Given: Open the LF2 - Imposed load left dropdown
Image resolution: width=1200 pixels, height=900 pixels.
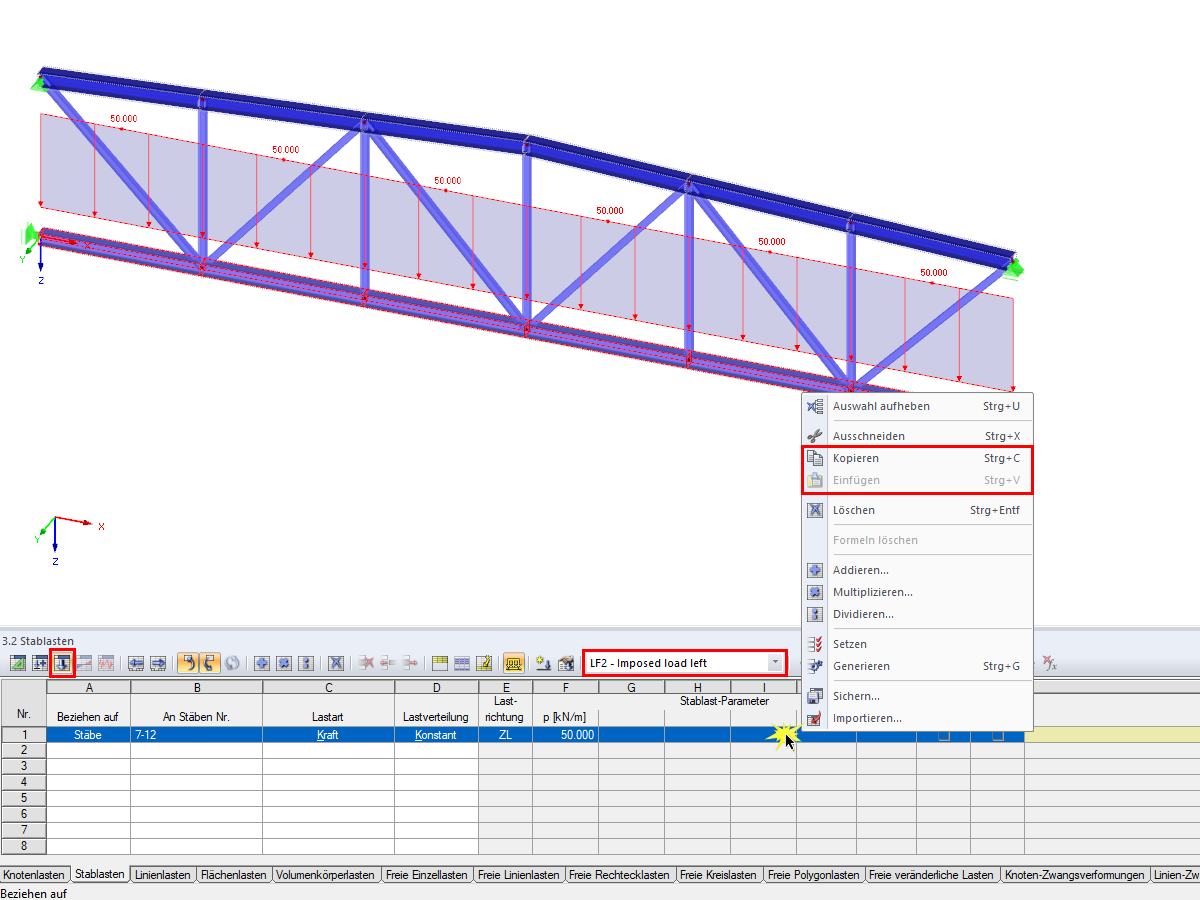Looking at the screenshot, I should click(775, 662).
